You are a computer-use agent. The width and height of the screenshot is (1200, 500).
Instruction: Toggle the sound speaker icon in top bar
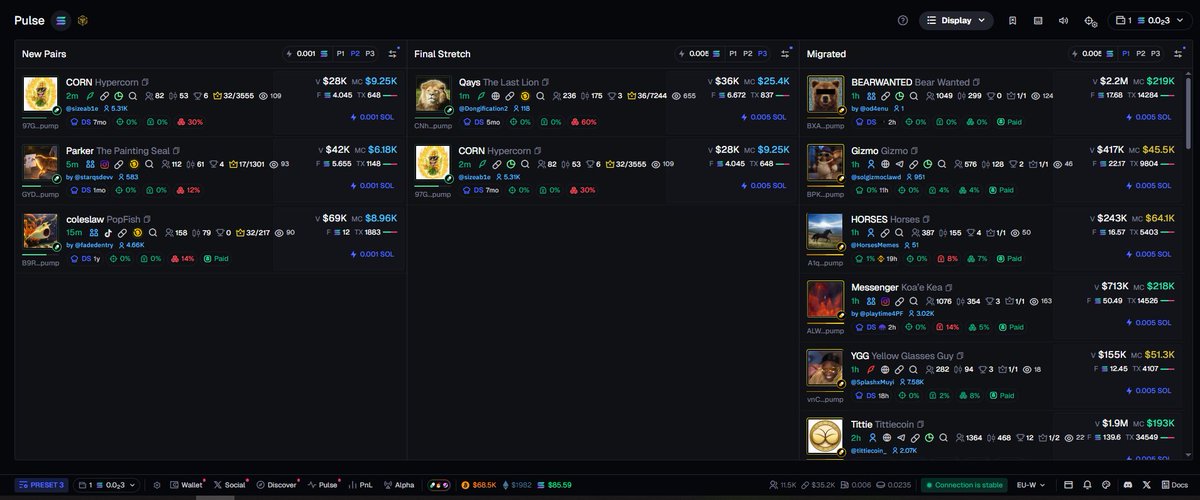(1064, 20)
